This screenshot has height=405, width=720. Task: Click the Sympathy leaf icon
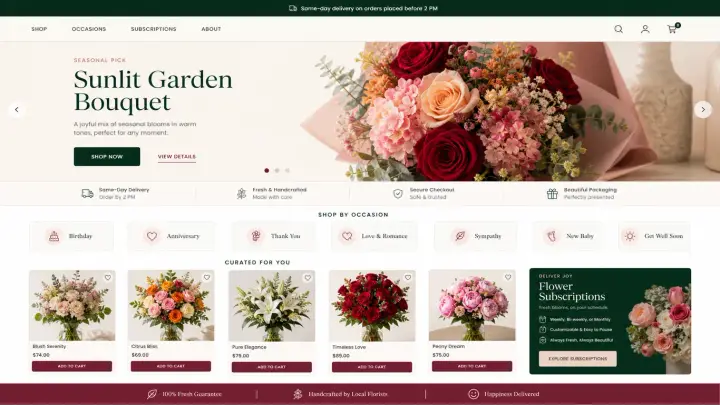tap(460, 236)
